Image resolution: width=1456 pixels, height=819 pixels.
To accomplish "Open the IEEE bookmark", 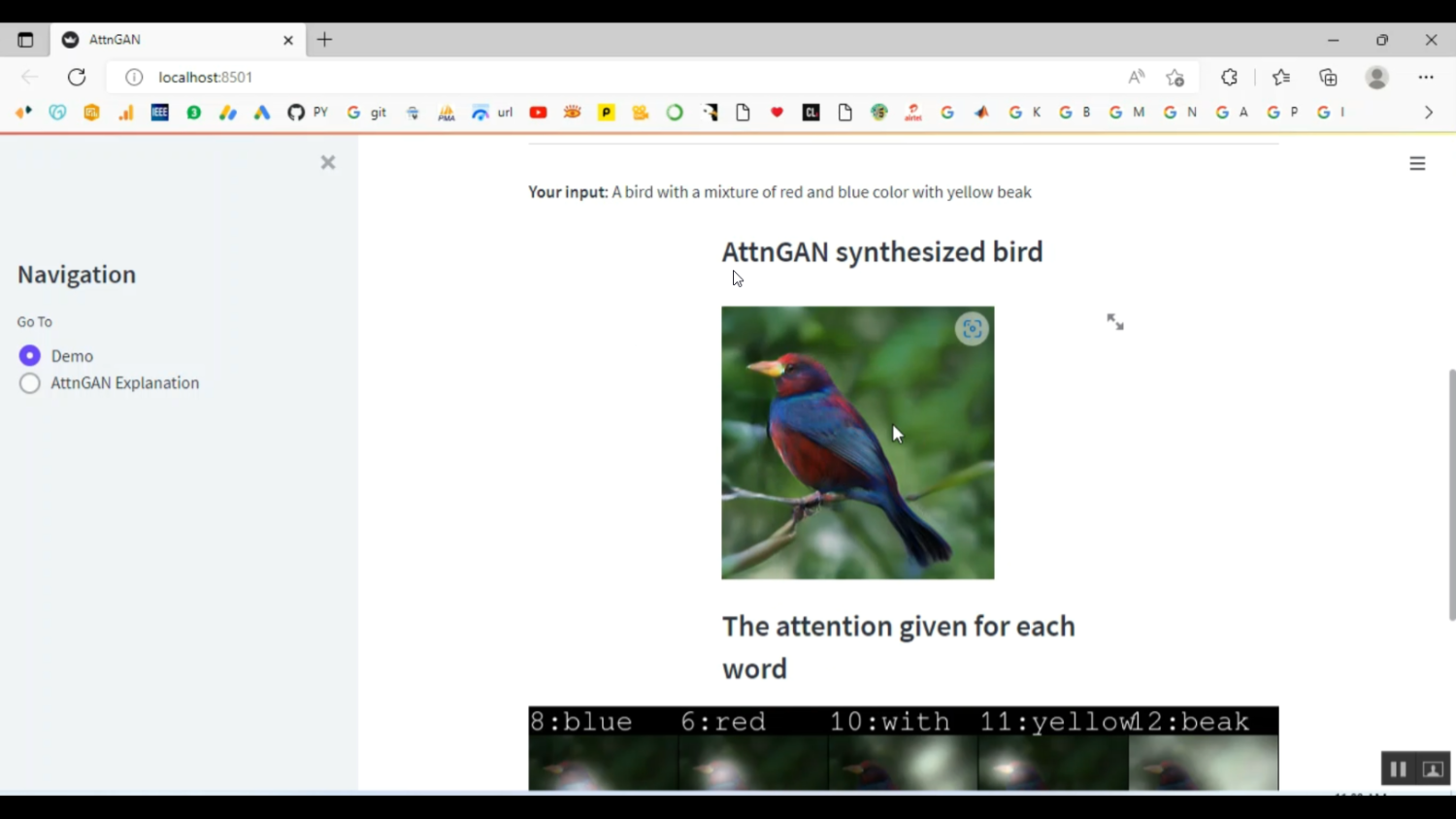I will [x=159, y=113].
